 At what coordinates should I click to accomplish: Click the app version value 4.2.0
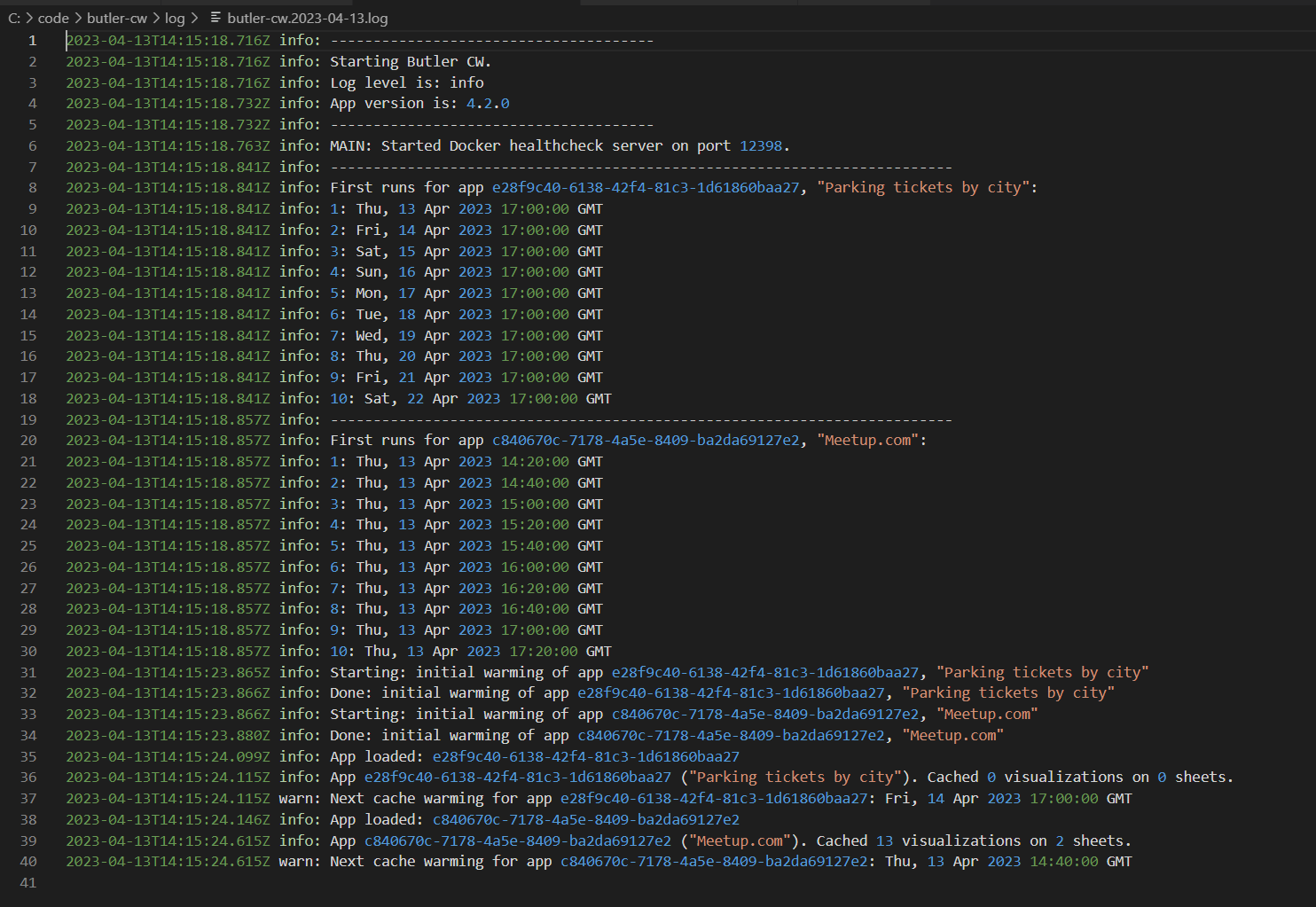click(x=488, y=103)
